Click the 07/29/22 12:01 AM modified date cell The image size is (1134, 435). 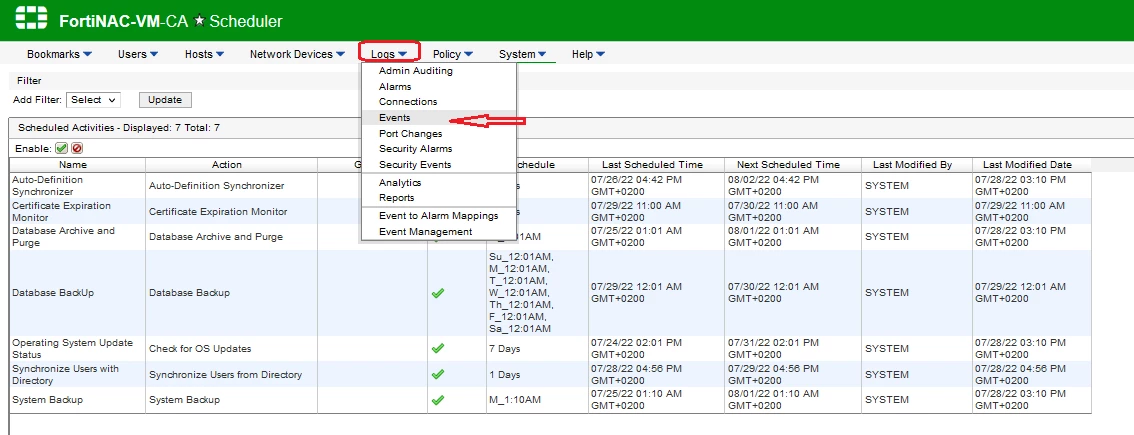tap(1031, 293)
